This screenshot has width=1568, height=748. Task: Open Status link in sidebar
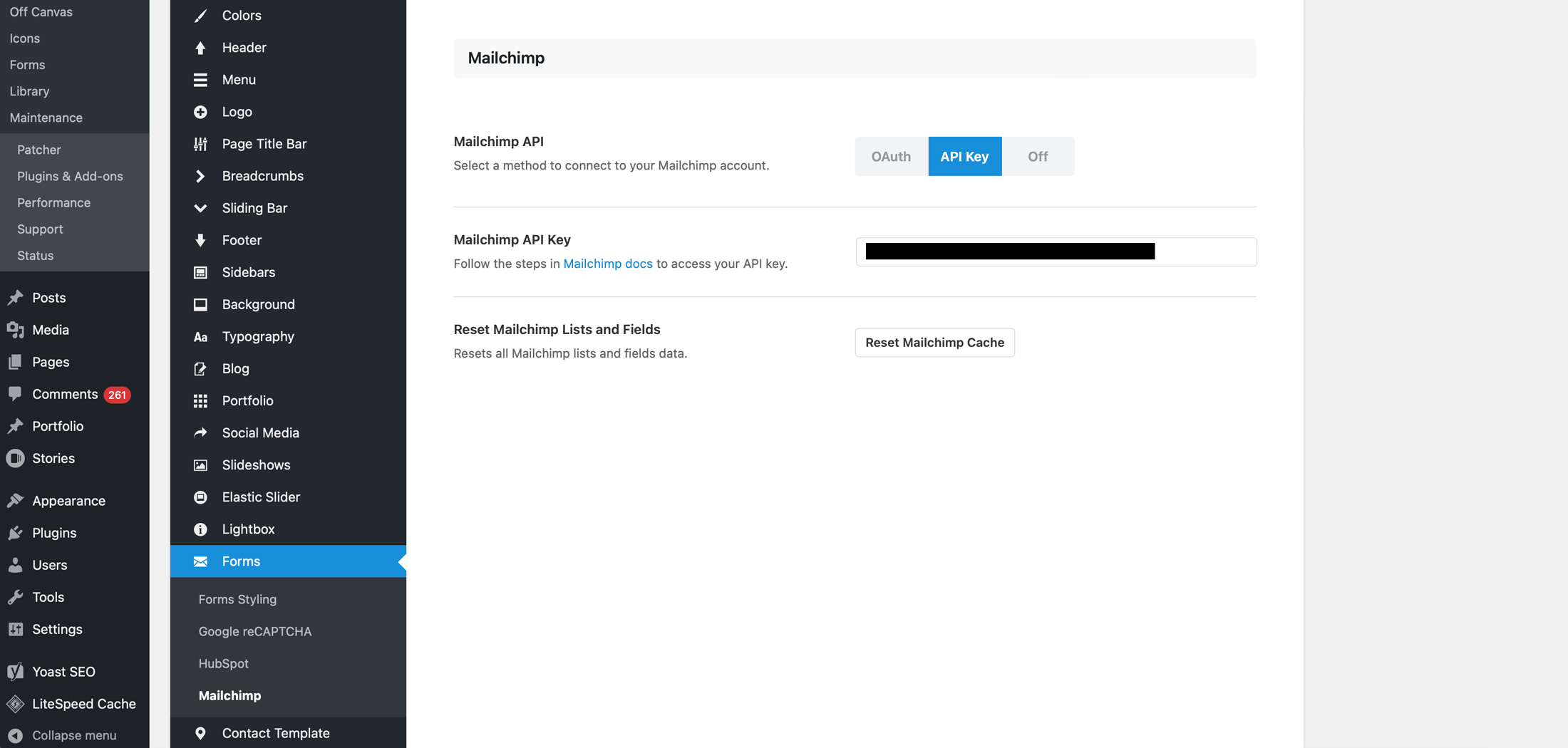click(35, 255)
